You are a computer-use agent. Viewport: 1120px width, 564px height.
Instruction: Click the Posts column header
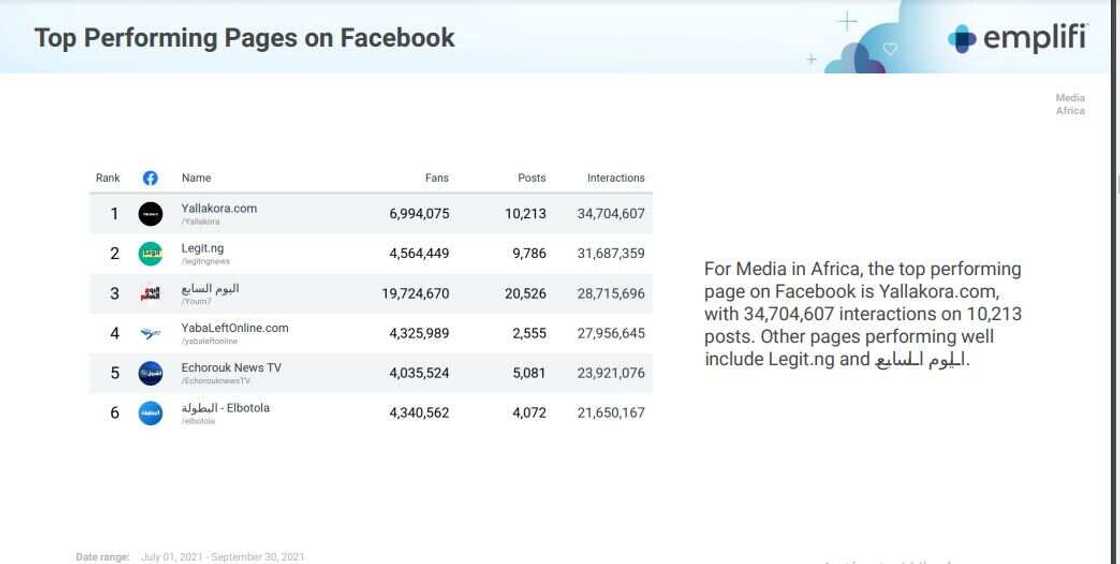[531, 178]
